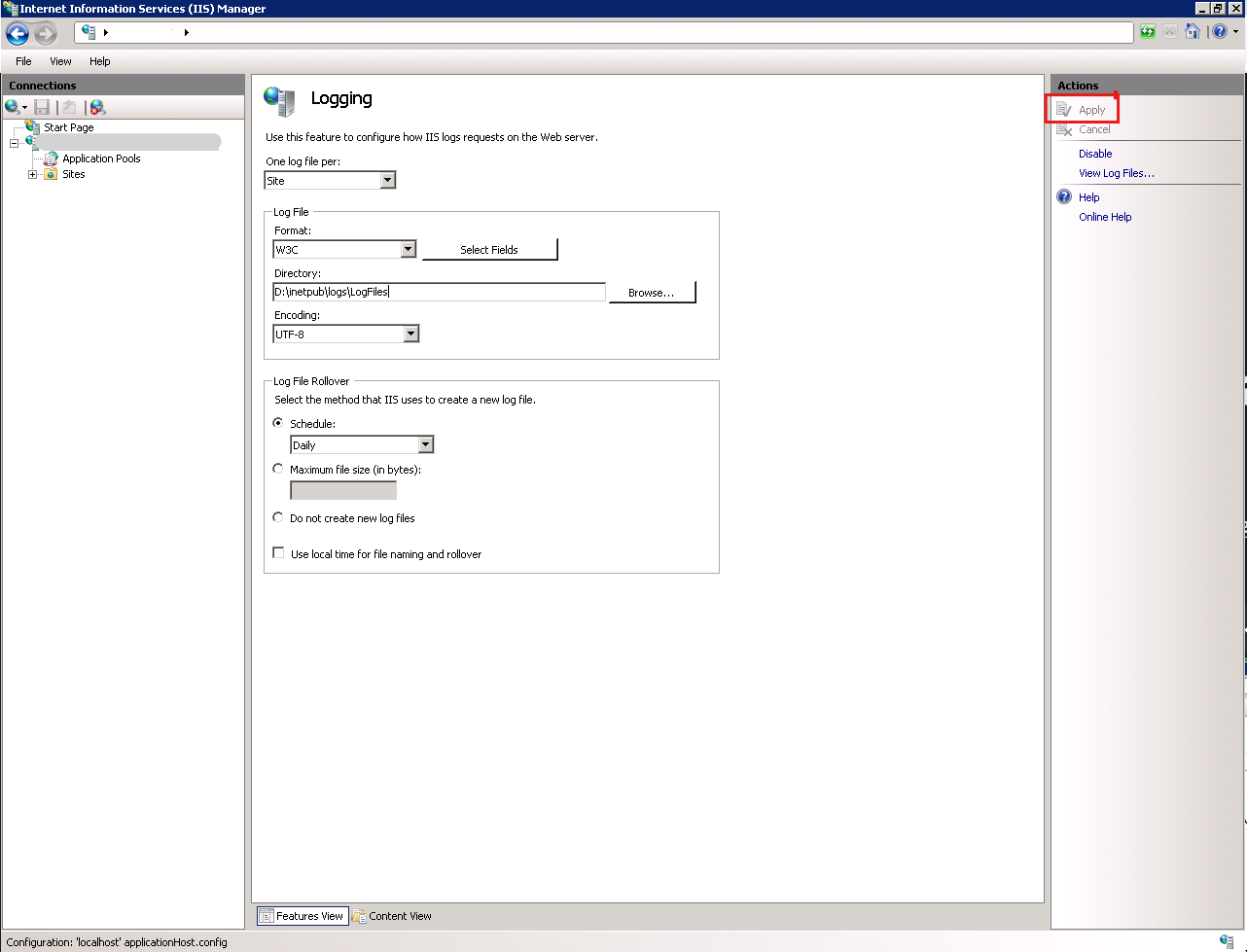Viewport: 1247px width, 952px height.
Task: Click the green Refresh Page icon
Action: (1148, 32)
